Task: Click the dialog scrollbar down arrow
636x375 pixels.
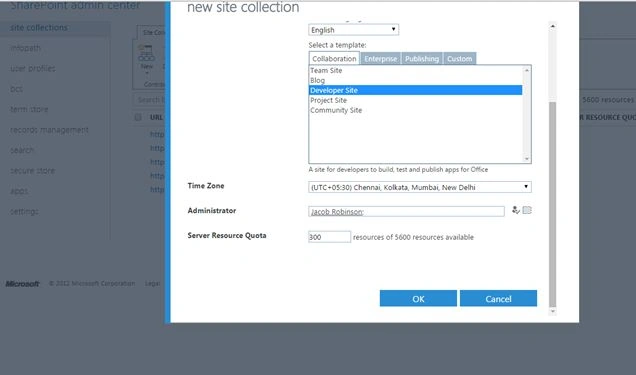Action: pyautogui.click(x=552, y=311)
